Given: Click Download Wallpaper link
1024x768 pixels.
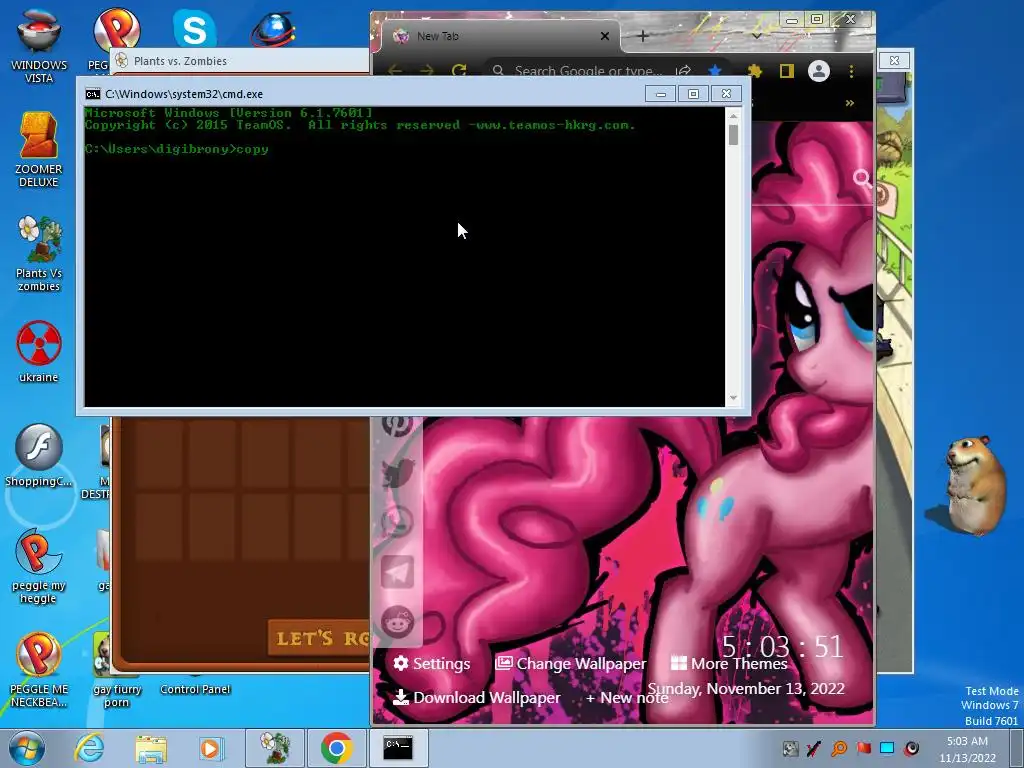Looking at the screenshot, I should click(477, 697).
